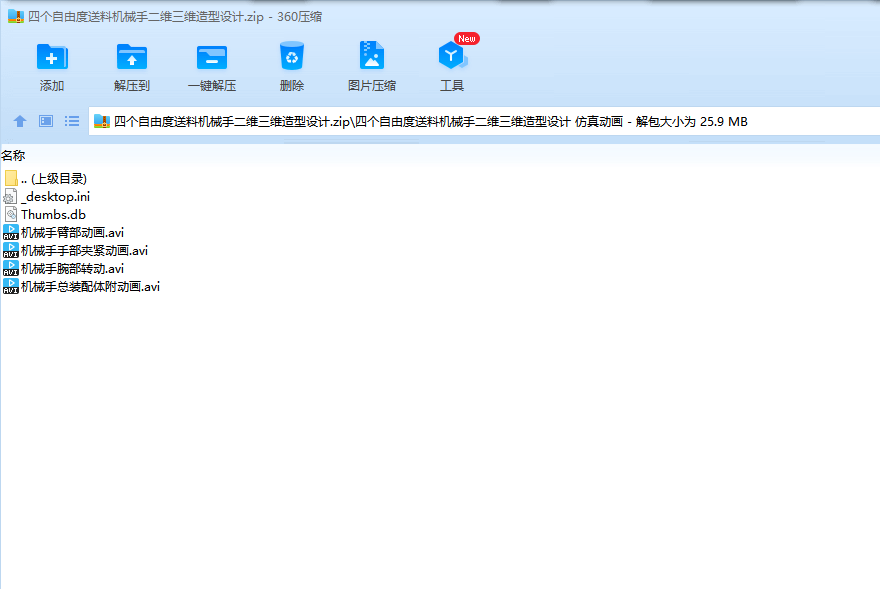The image size is (880, 589).
Task: Select the file 机械手腕部转动.avi
Action: 72,268
